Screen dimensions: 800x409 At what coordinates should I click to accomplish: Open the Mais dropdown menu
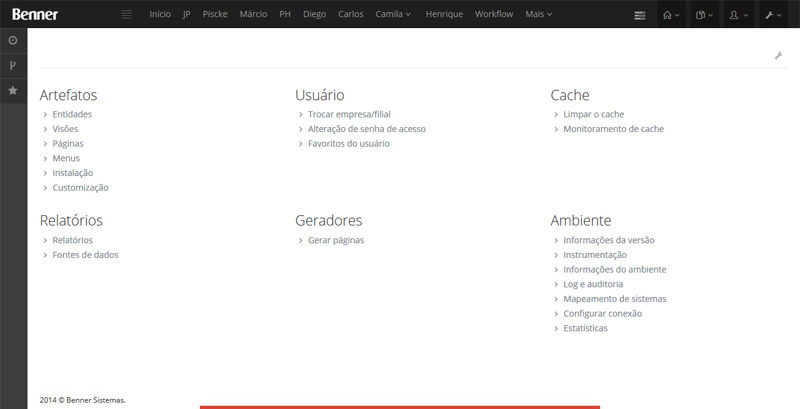tap(538, 15)
